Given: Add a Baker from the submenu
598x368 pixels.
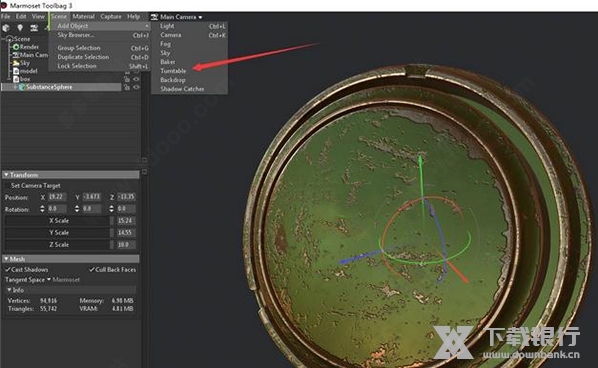Looking at the screenshot, I should pyautogui.click(x=190, y=62).
